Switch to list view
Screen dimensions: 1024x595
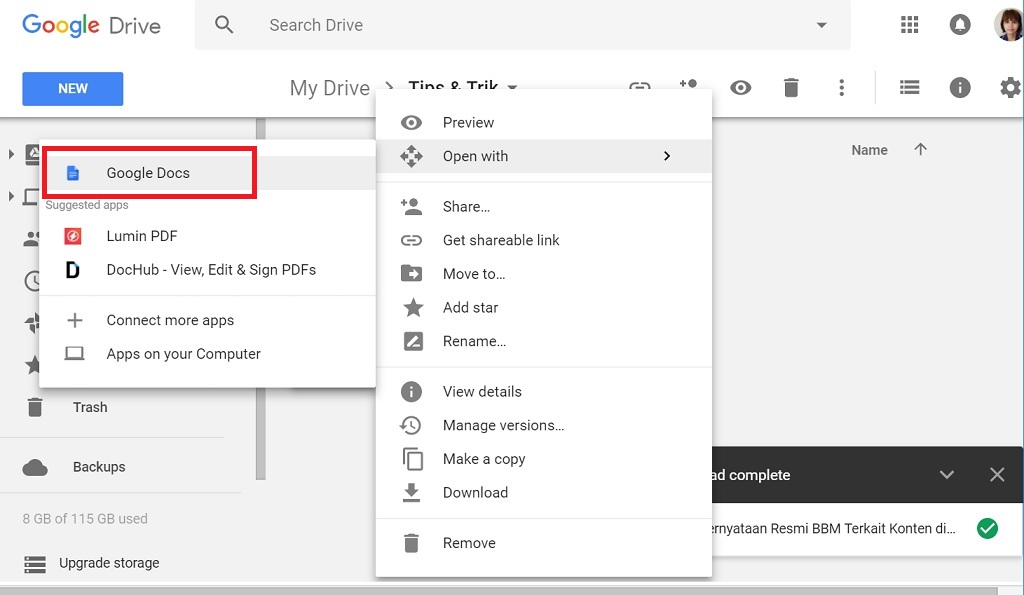(910, 88)
